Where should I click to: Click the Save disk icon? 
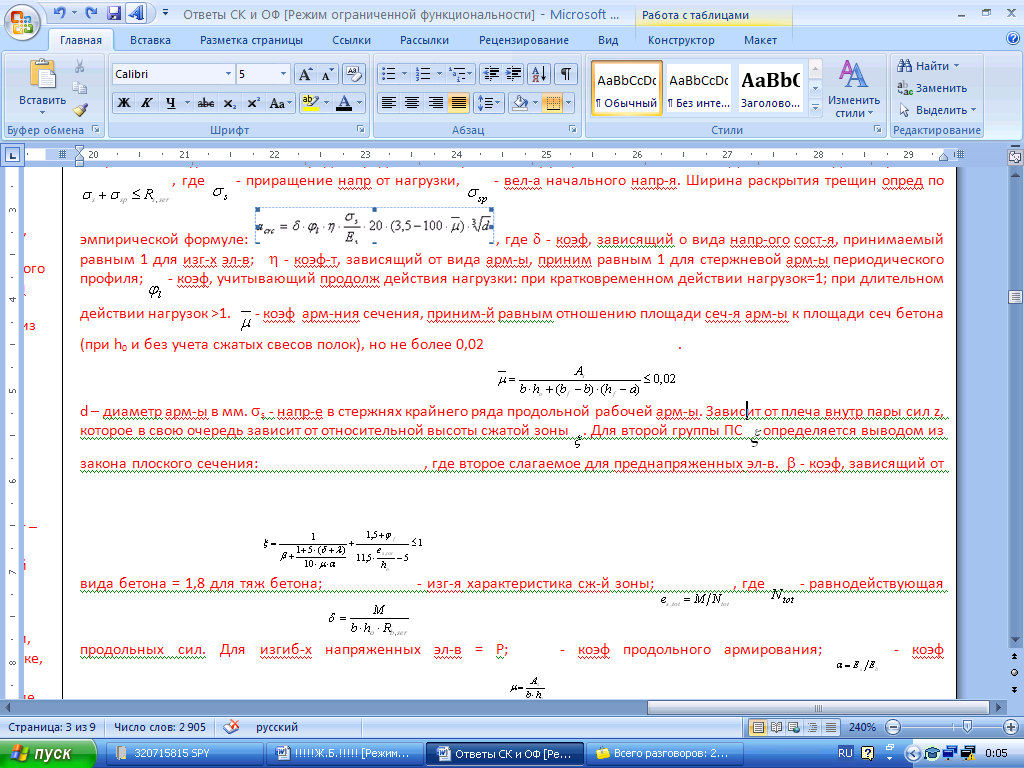coord(114,13)
